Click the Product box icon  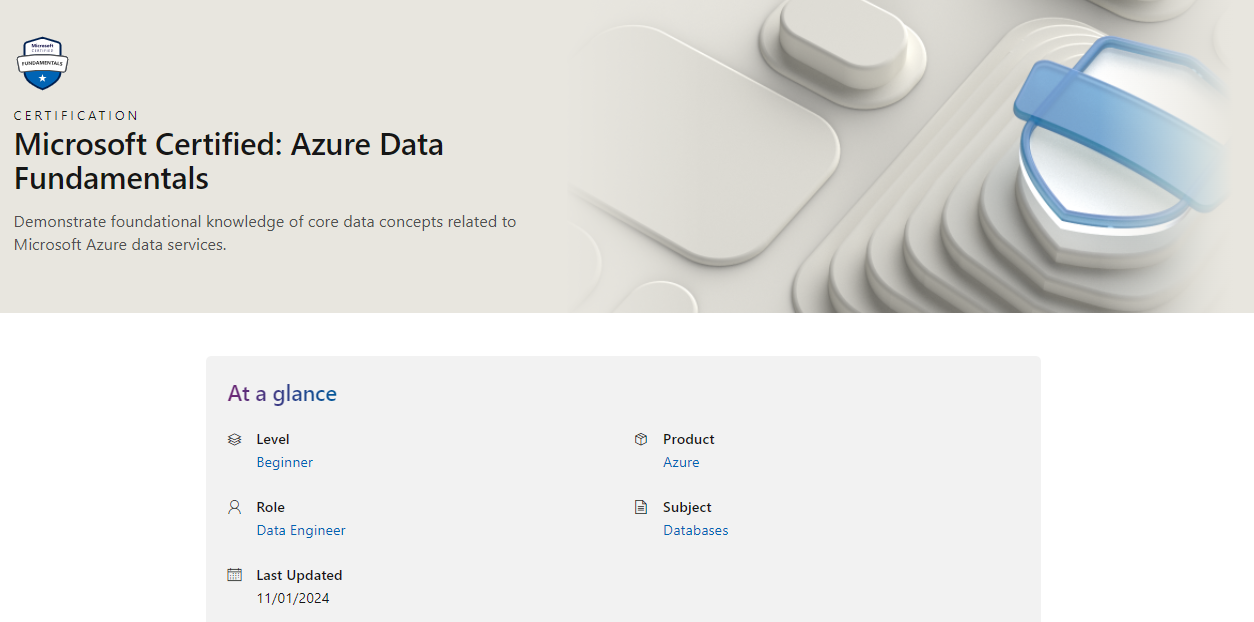(x=641, y=439)
